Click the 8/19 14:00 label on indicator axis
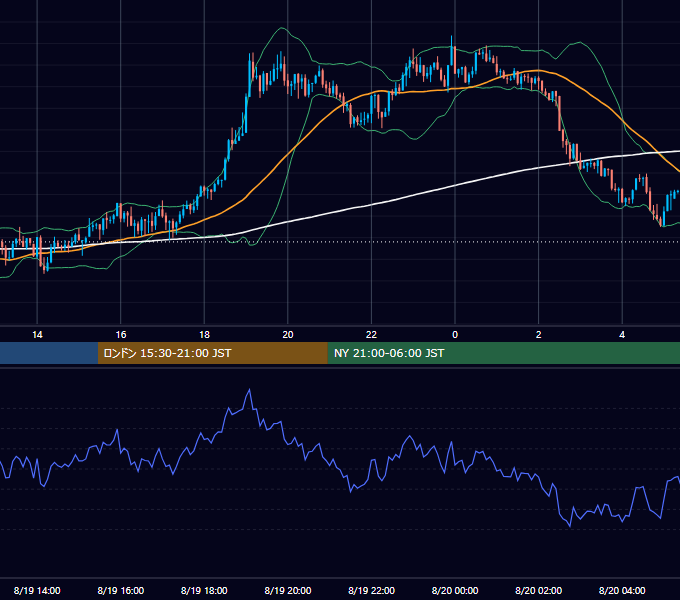This screenshot has height=600, width=680. pos(37,590)
